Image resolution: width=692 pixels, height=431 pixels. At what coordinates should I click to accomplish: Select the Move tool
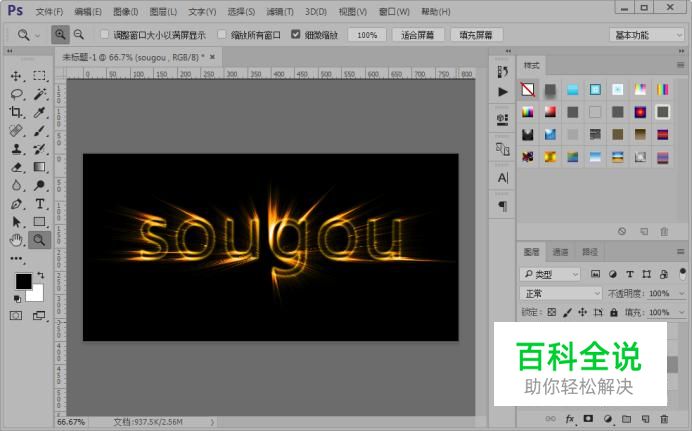click(16, 76)
